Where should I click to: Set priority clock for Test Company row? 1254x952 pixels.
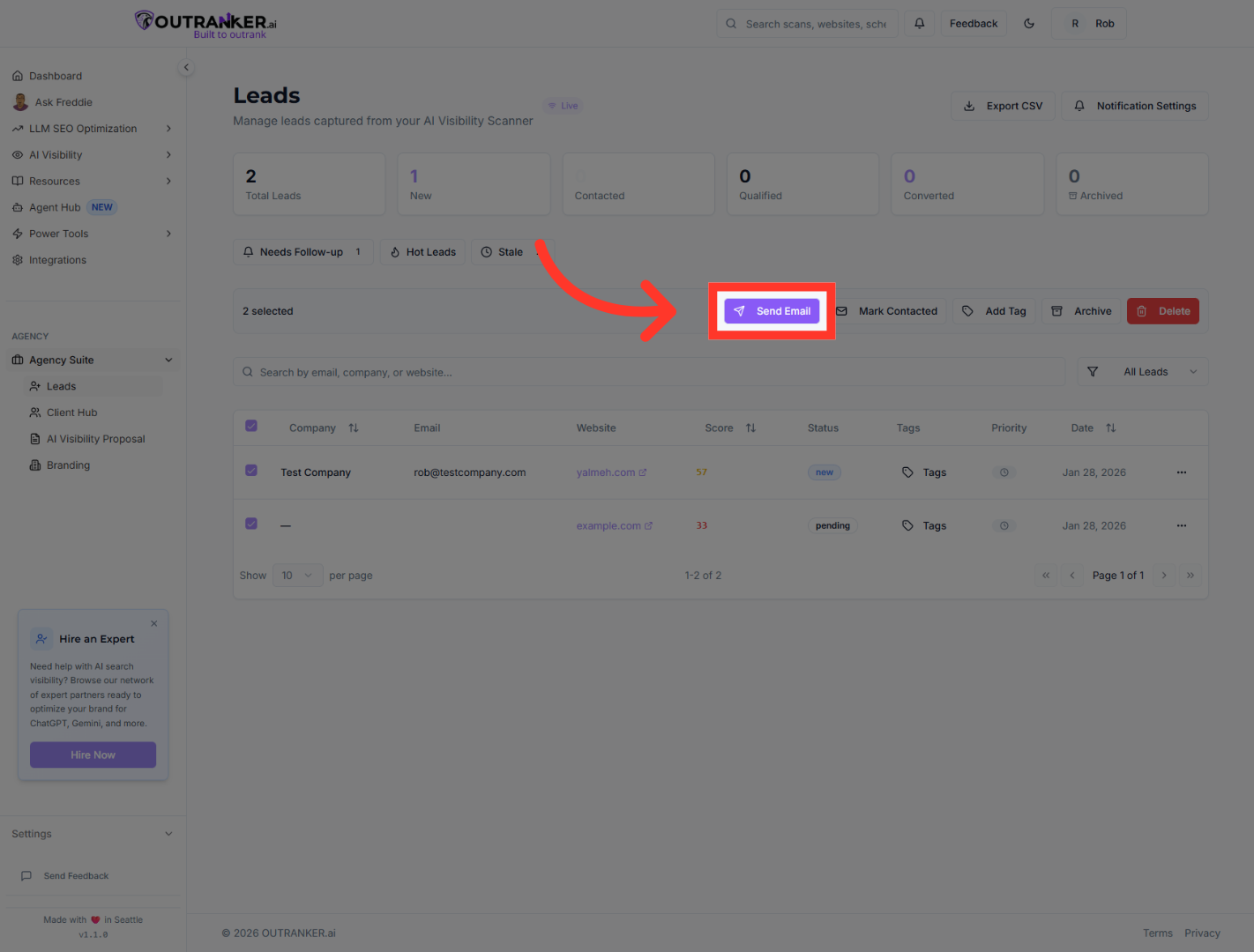click(1004, 472)
